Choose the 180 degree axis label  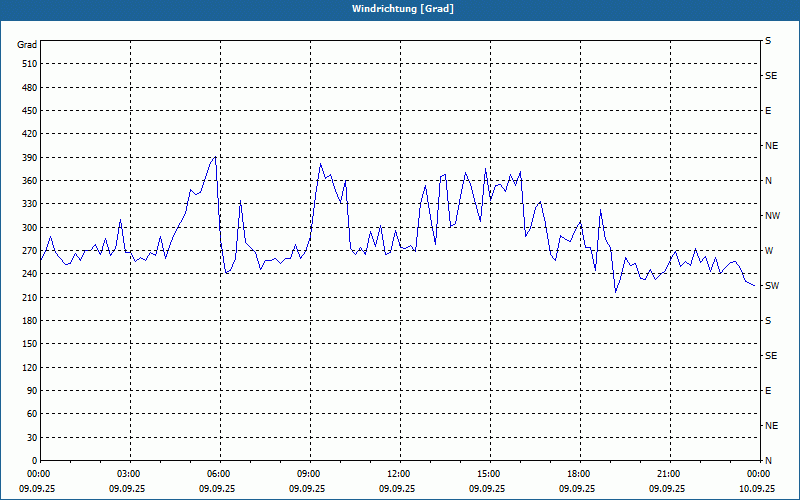coord(30,321)
